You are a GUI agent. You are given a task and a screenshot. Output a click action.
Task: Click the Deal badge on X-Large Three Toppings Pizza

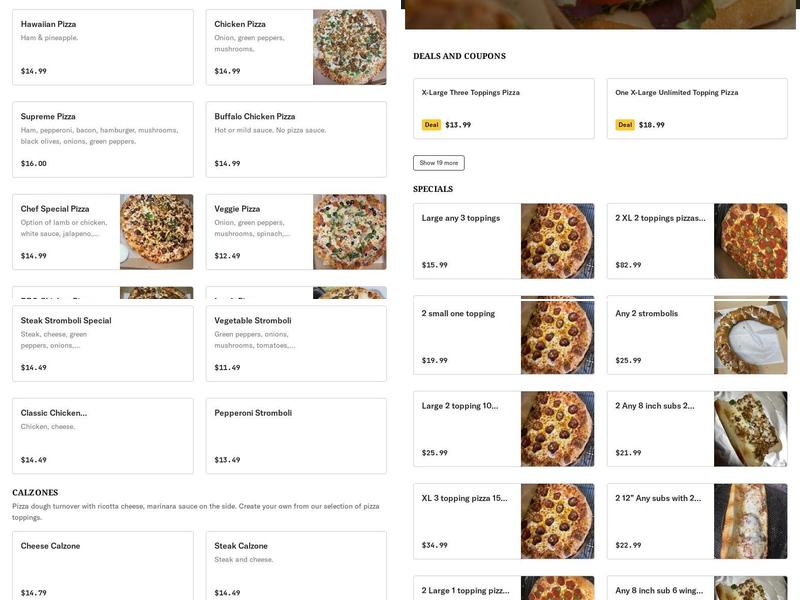pos(431,125)
